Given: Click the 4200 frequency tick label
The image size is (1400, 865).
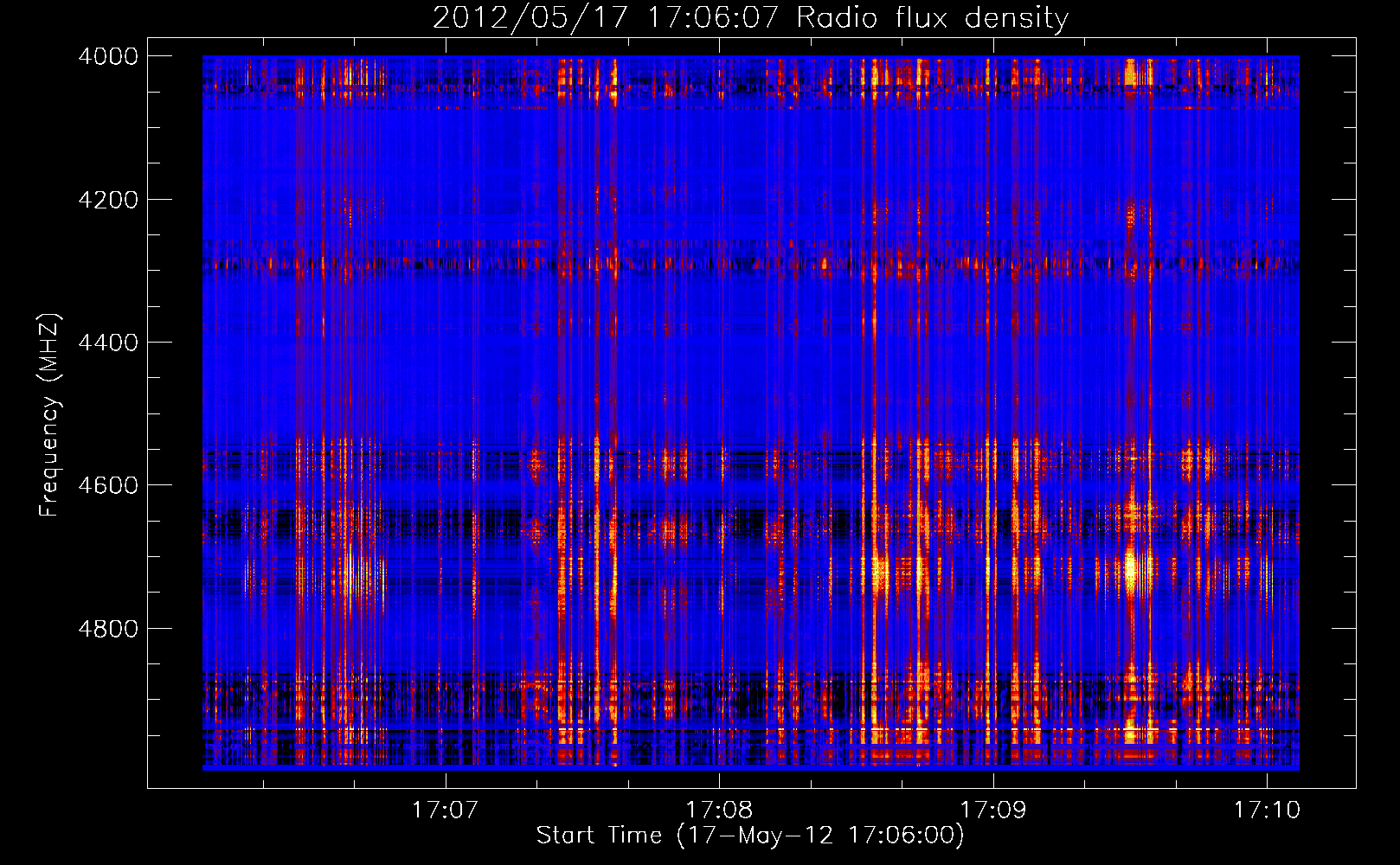Looking at the screenshot, I should [108, 200].
